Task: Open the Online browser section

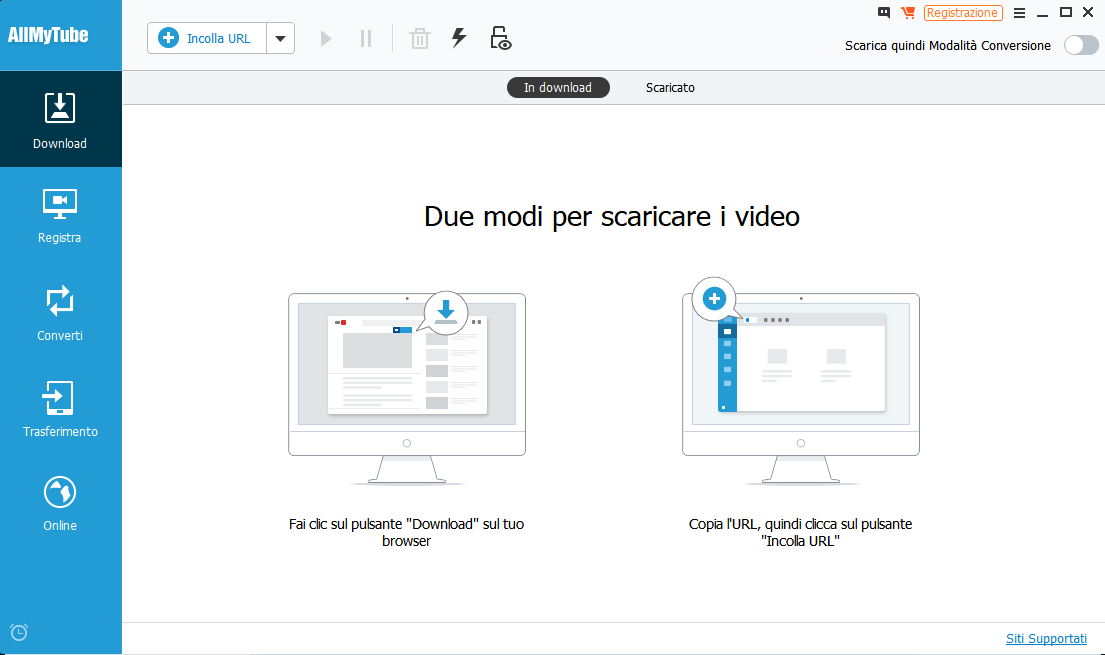Action: click(60, 503)
